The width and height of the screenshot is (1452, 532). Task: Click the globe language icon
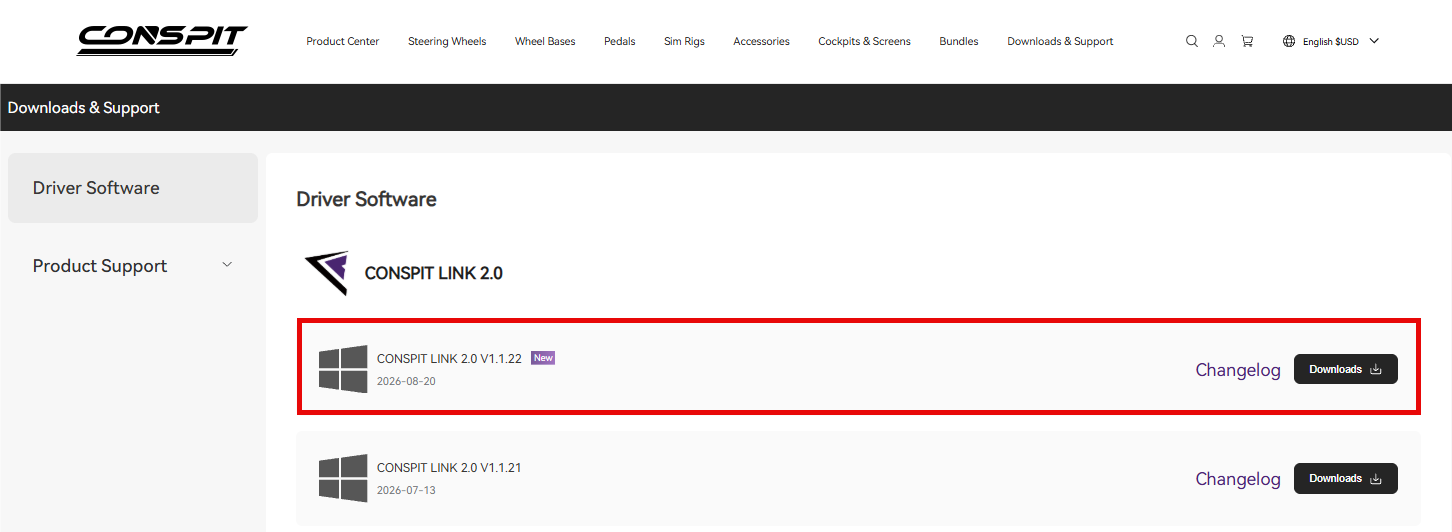click(x=1289, y=41)
